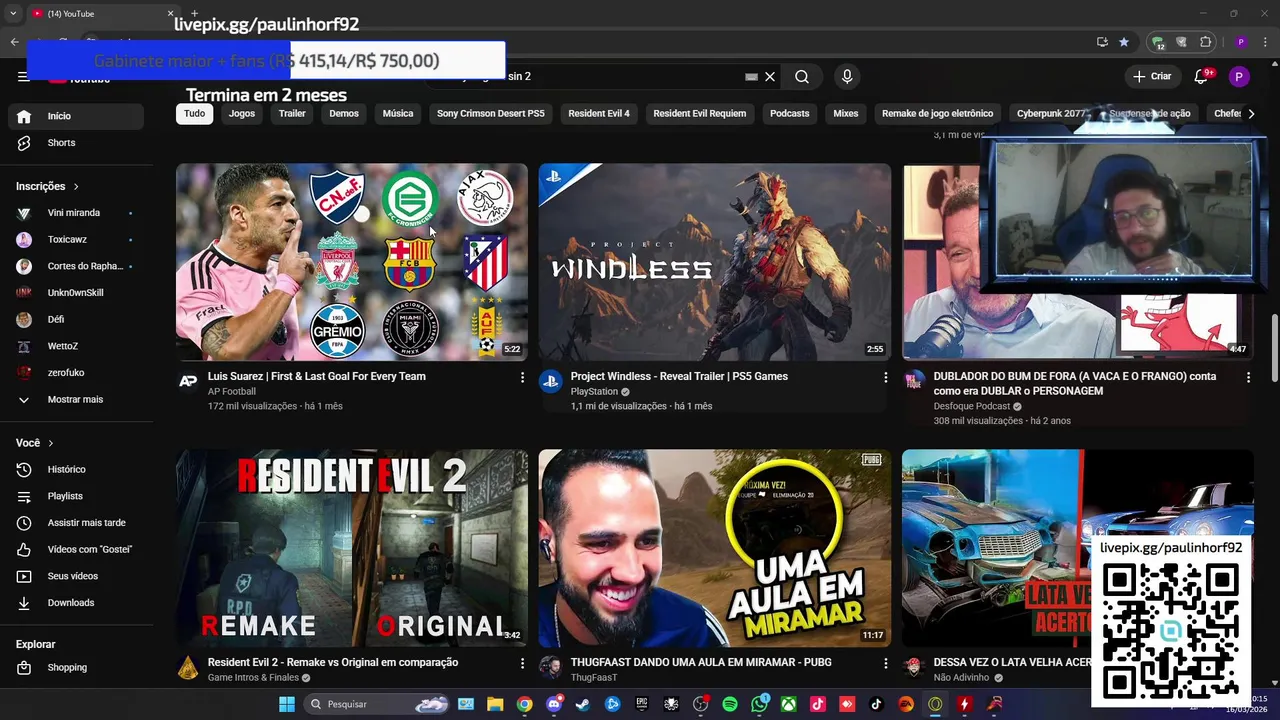
Task: Open Seus vídeos page
Action: point(76,576)
